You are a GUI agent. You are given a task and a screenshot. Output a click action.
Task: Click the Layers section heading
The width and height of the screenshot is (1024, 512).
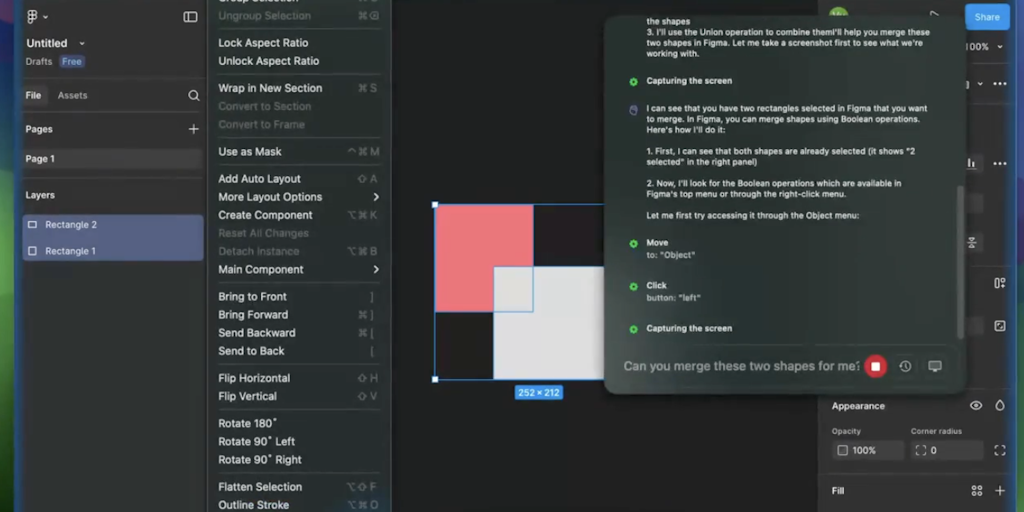pos(40,195)
